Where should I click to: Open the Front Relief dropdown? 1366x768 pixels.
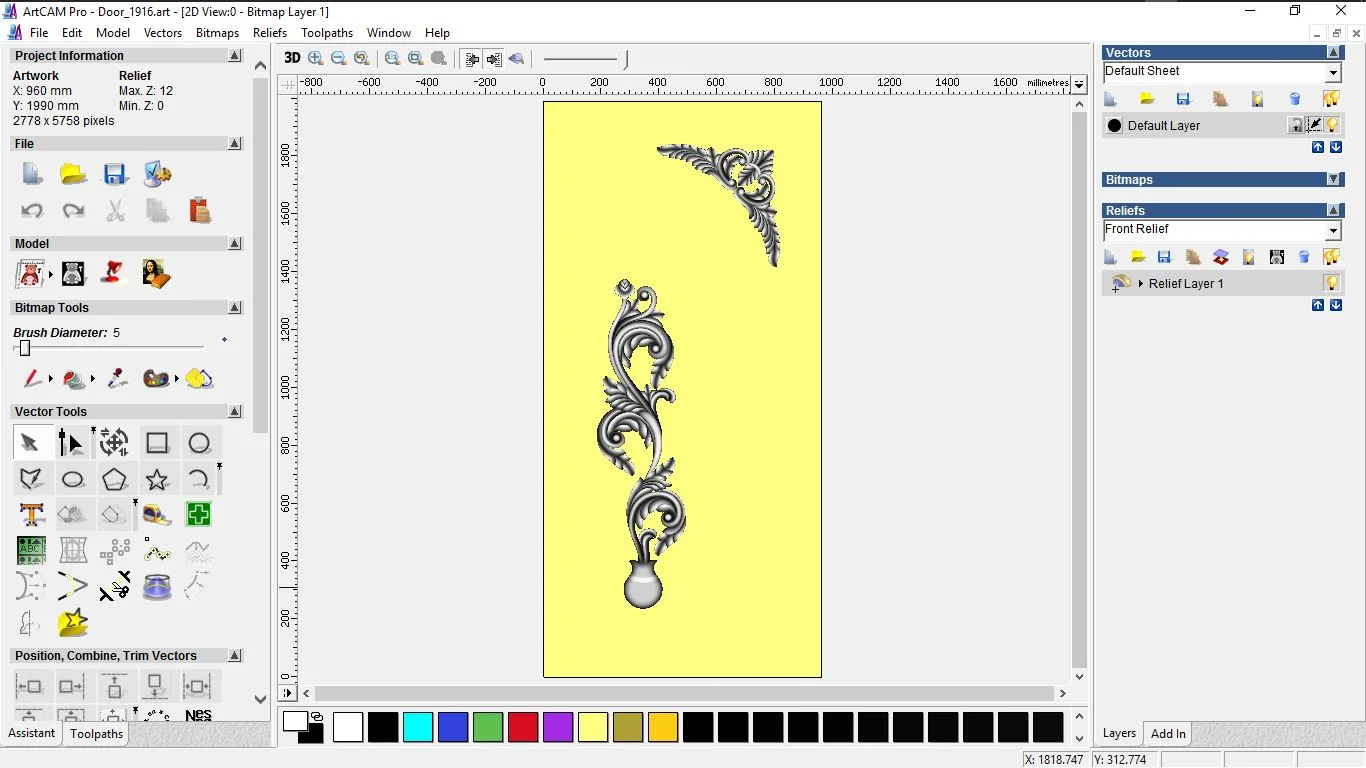pyautogui.click(x=1333, y=230)
